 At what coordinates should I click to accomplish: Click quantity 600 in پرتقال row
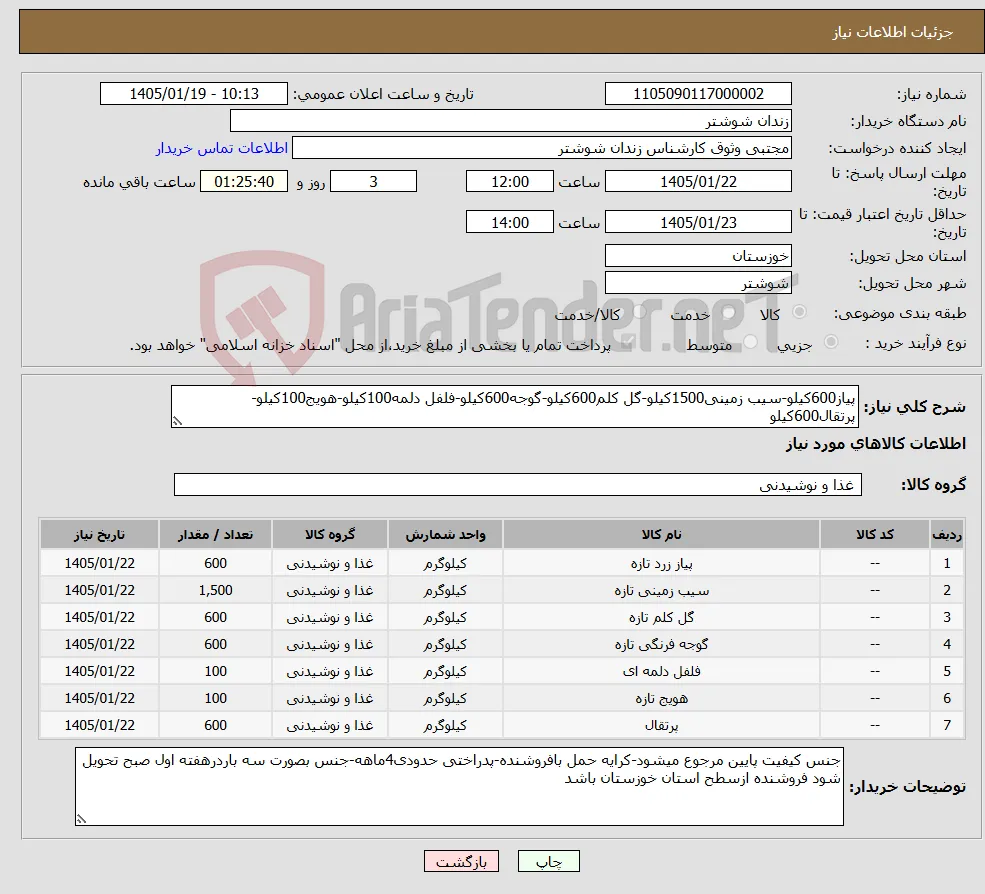pyautogui.click(x=215, y=726)
